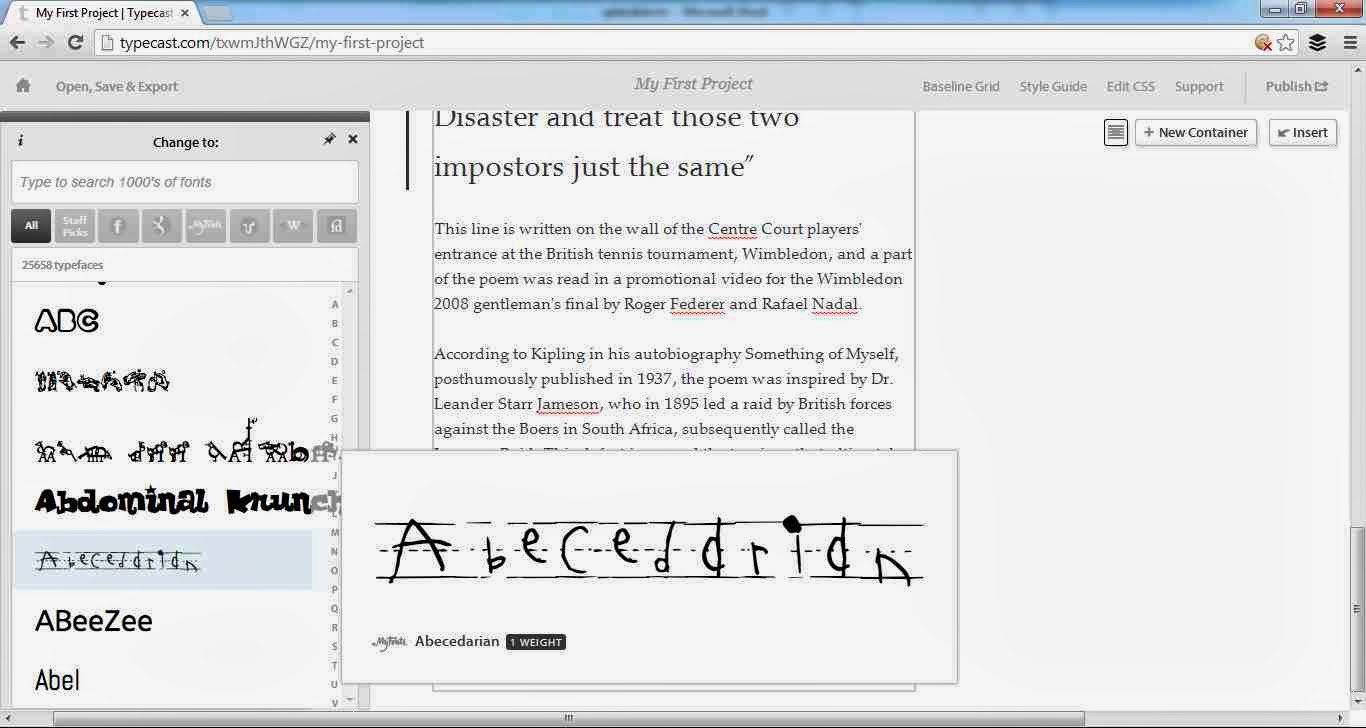Pin the Change to panel

(x=329, y=140)
